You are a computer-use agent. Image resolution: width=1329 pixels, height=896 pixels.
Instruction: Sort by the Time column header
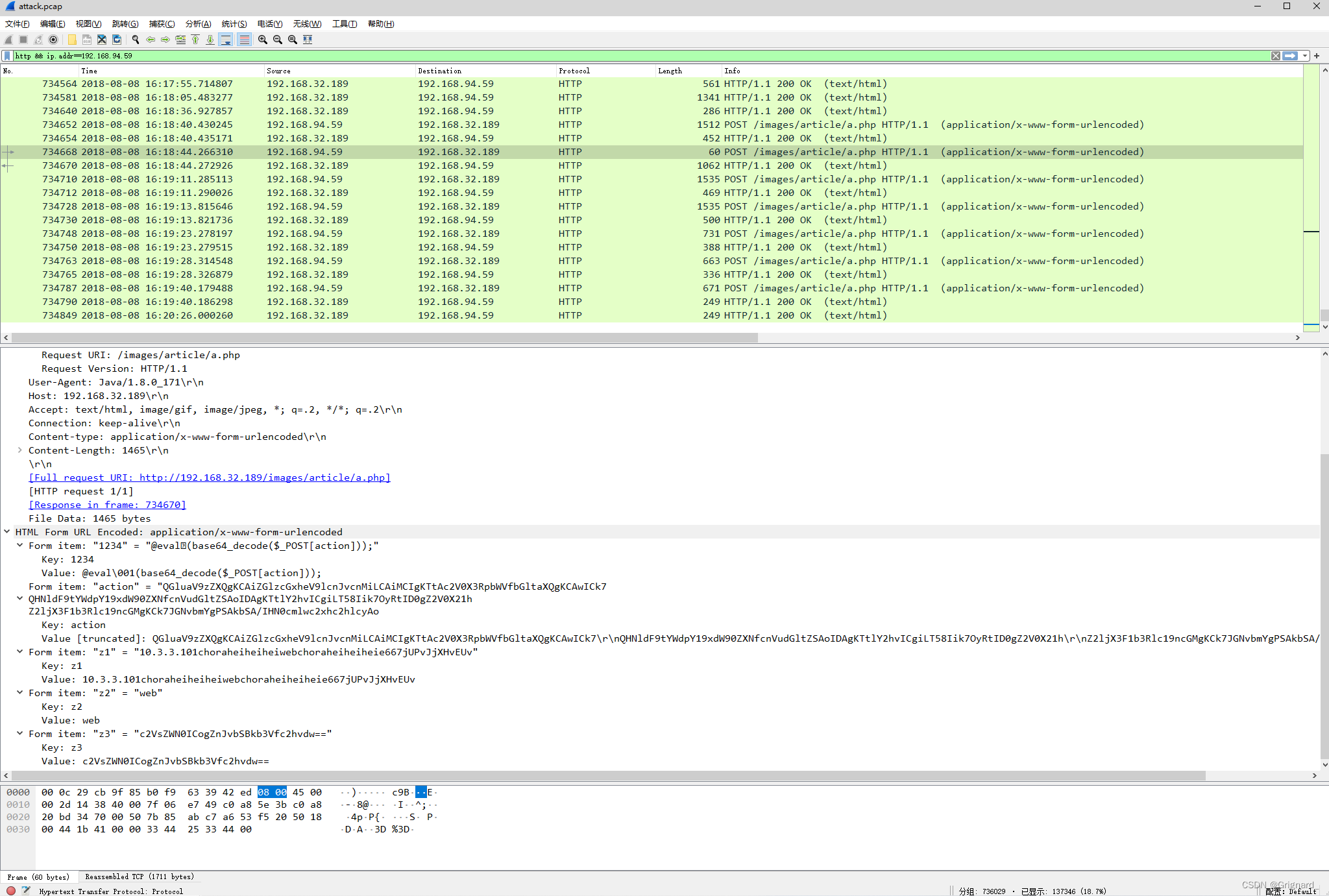tap(171, 71)
